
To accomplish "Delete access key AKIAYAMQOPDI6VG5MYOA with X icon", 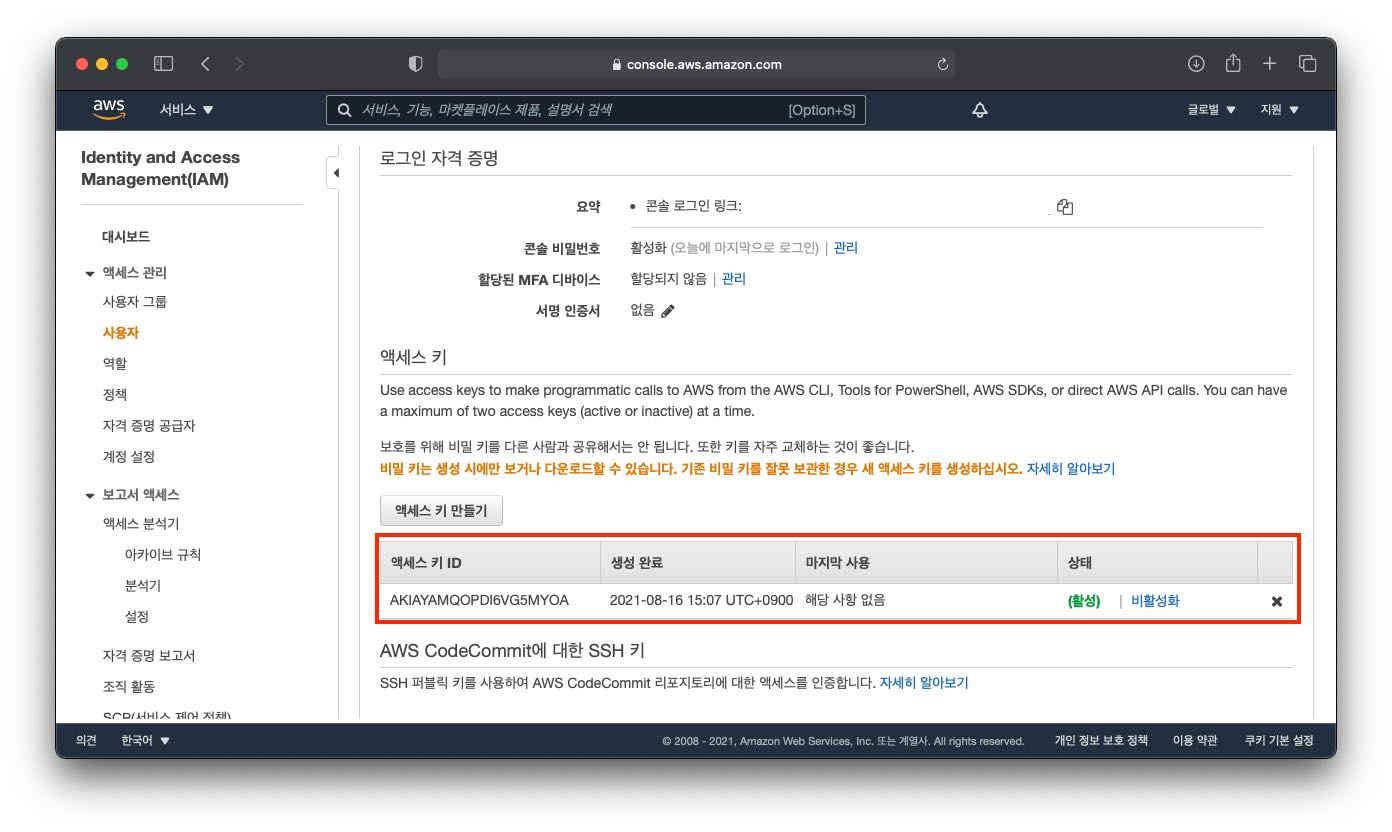I will point(1276,602).
